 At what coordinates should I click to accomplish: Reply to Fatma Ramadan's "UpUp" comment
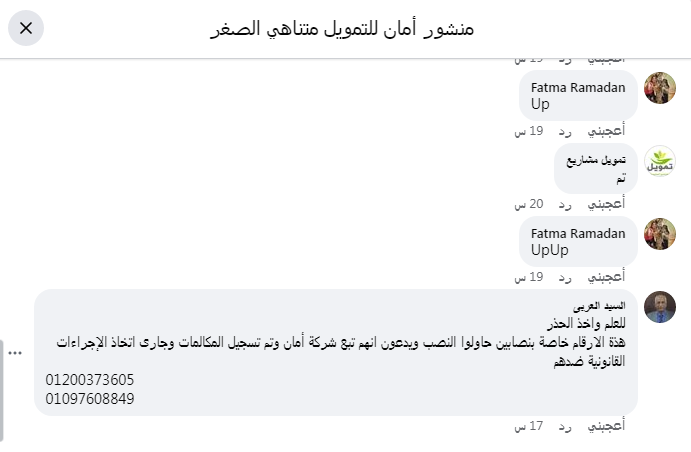pyautogui.click(x=565, y=276)
